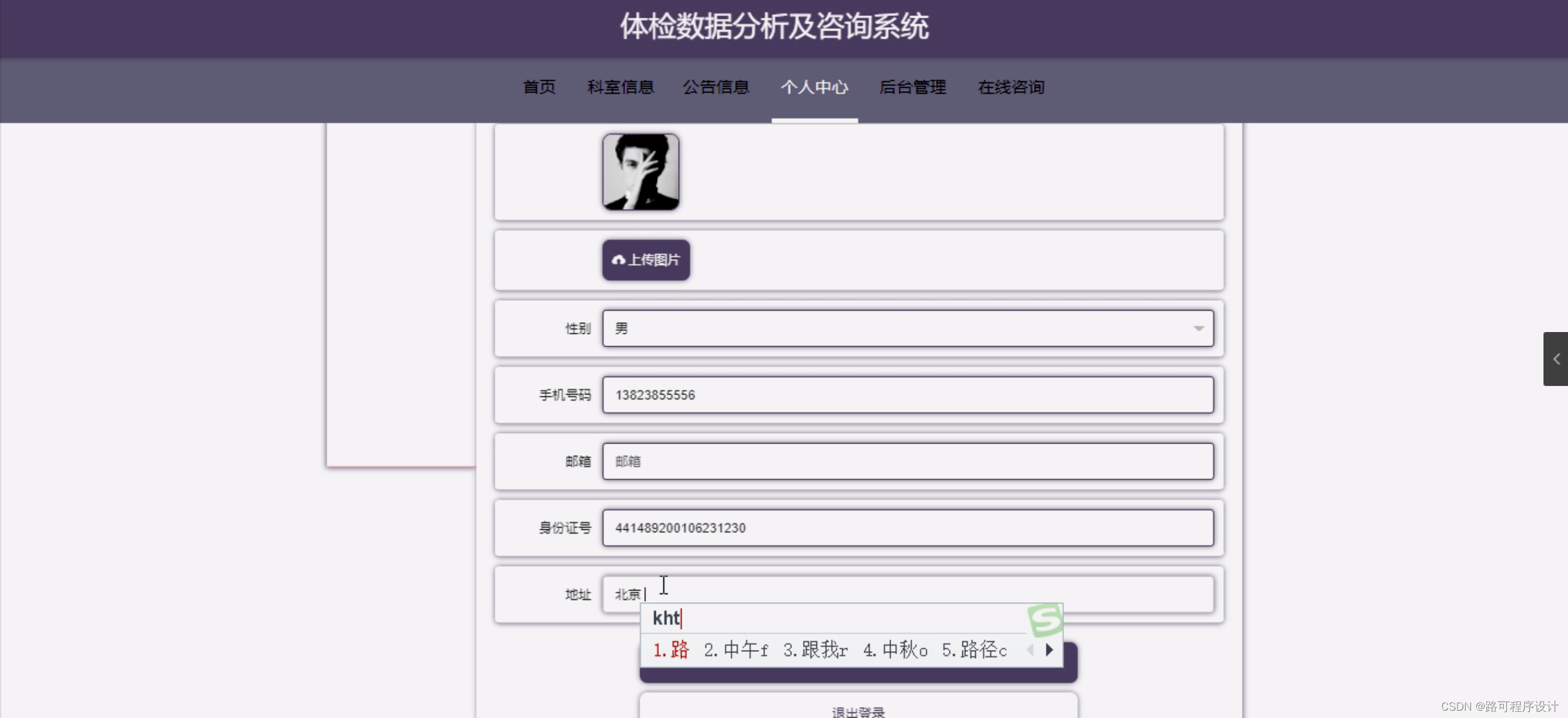
Task: Open 在线咨询 online consultation
Action: [x=1011, y=87]
